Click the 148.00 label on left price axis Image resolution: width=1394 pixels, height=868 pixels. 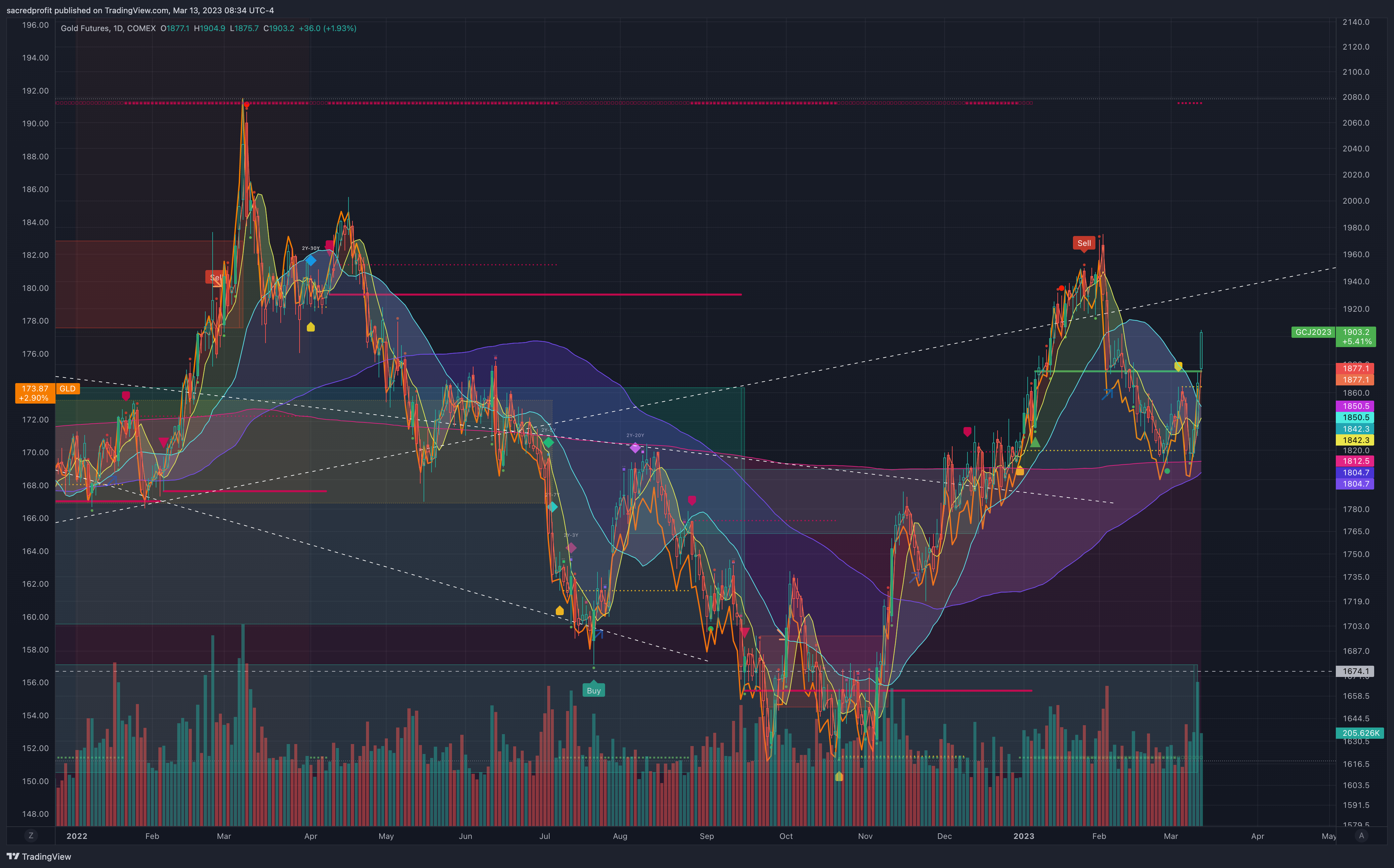[x=35, y=814]
